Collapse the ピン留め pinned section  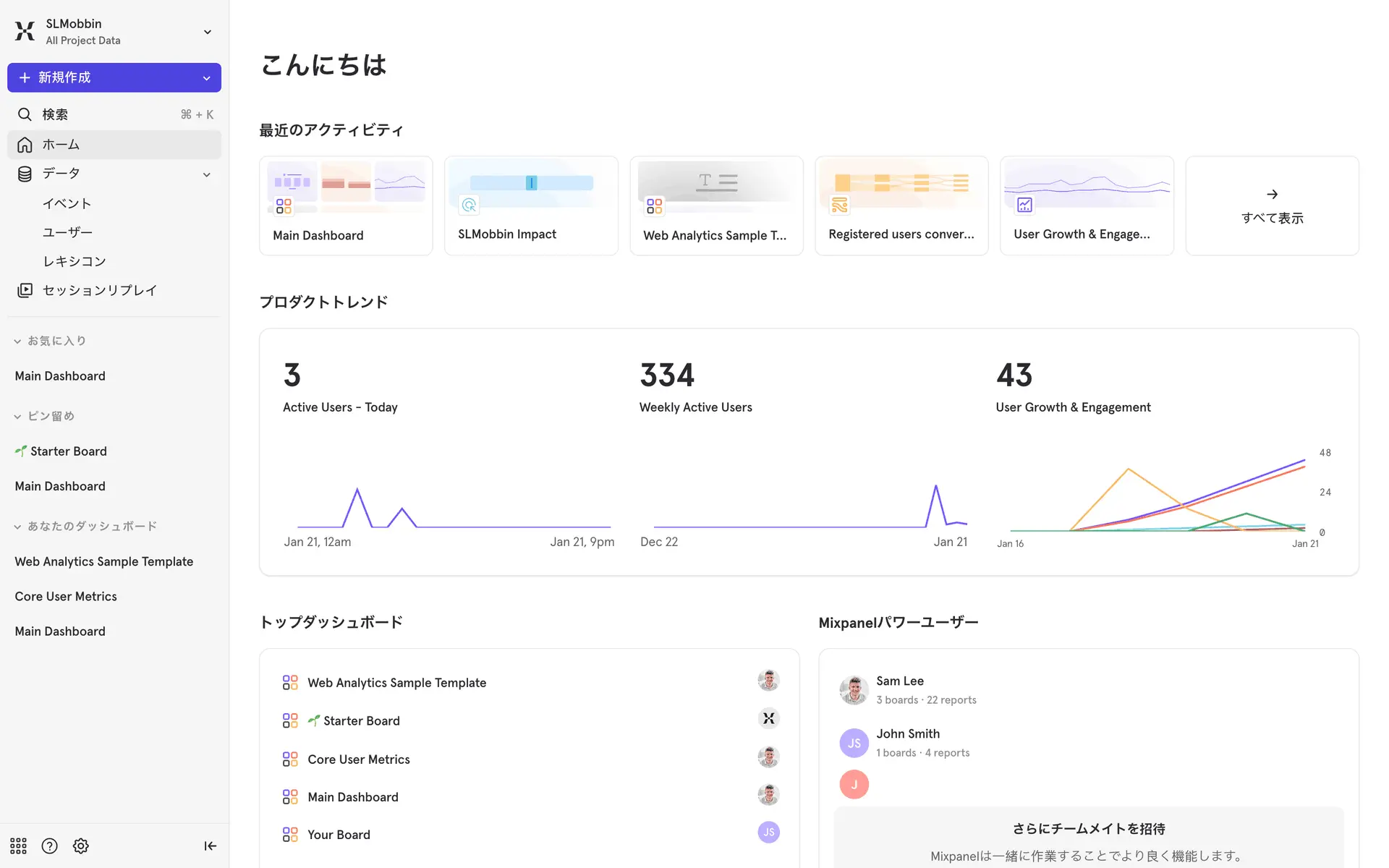point(17,416)
